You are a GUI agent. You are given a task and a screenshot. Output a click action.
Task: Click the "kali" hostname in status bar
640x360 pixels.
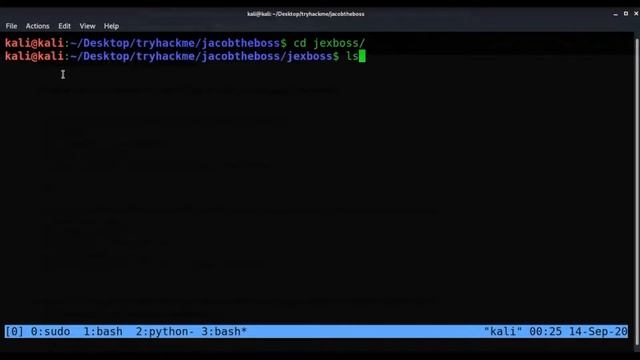pos(503,331)
